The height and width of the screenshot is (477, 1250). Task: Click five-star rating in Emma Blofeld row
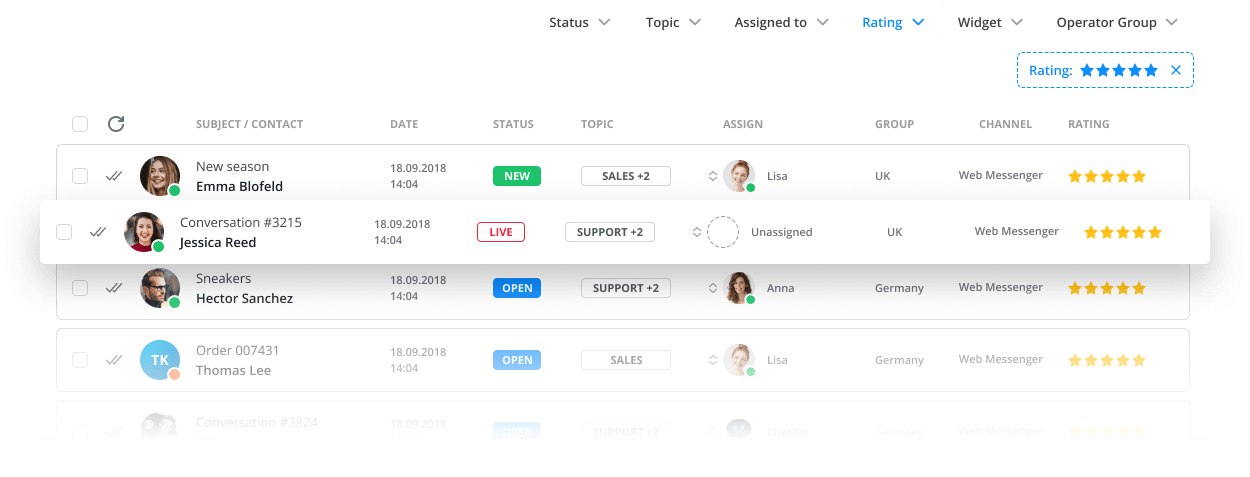tap(1107, 176)
